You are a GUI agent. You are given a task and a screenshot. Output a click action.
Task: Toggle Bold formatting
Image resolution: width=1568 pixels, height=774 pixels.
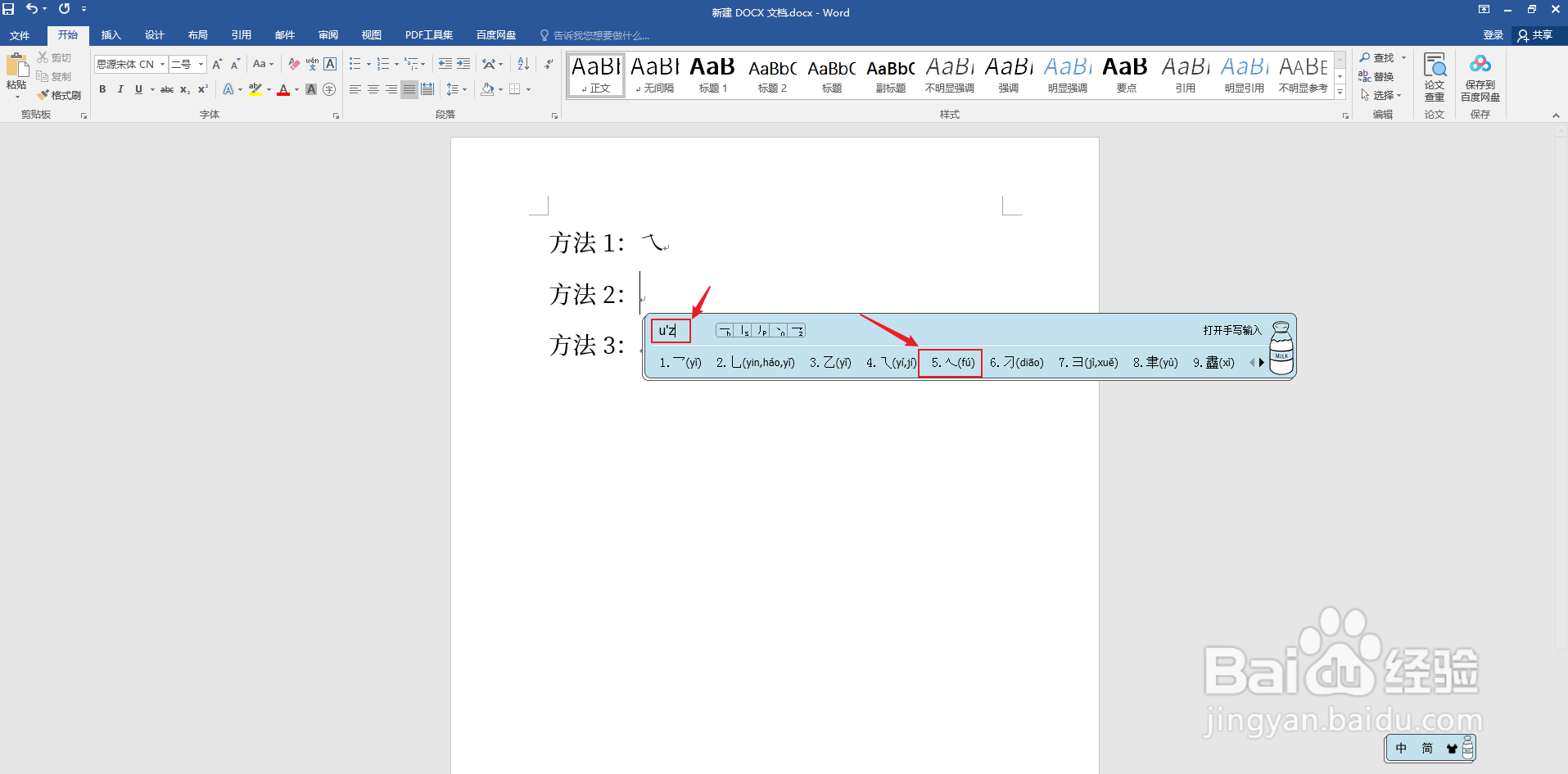[102, 89]
